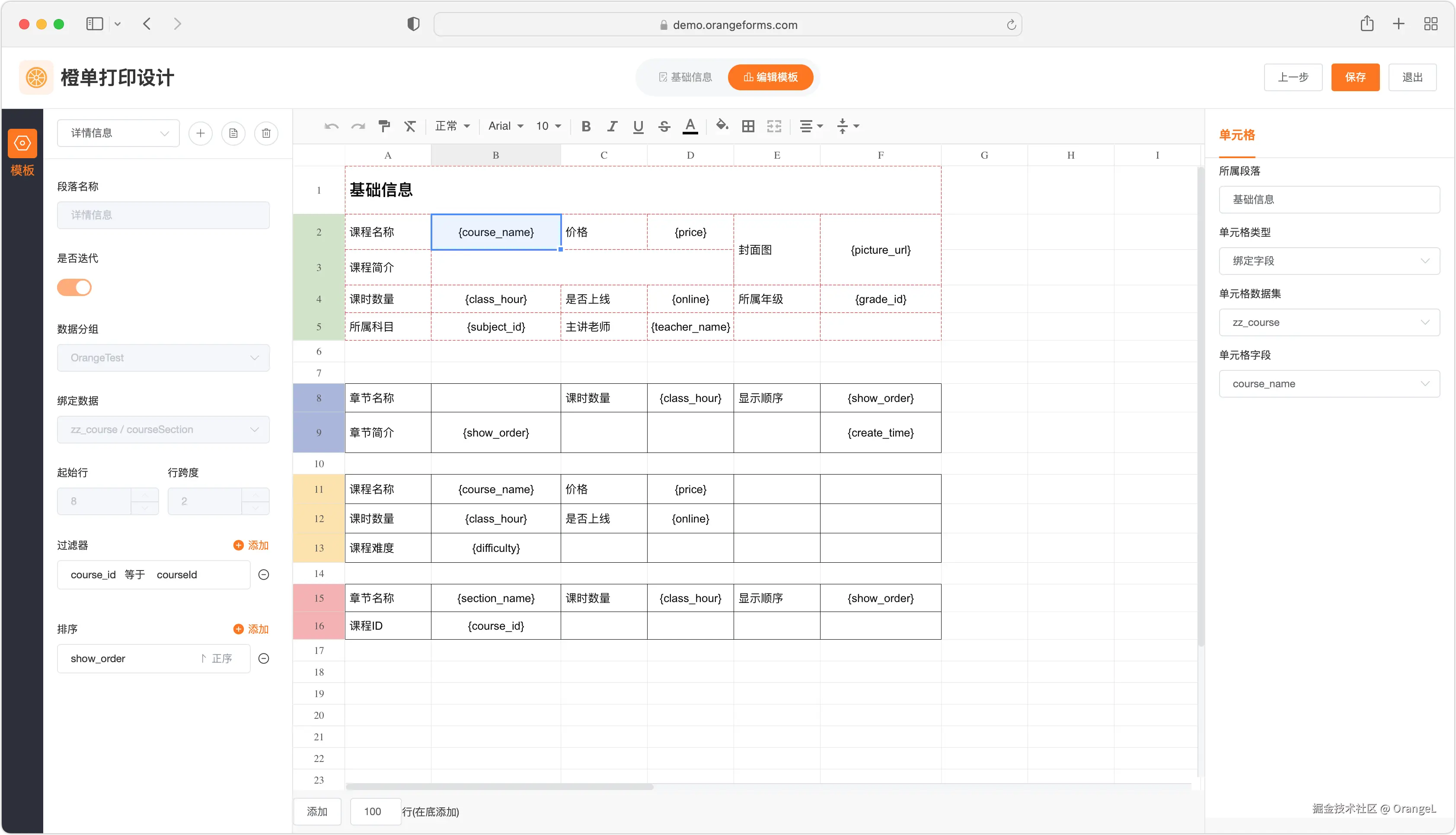The image size is (1456, 835).
Task: Click the clear format icon
Action: click(x=410, y=126)
